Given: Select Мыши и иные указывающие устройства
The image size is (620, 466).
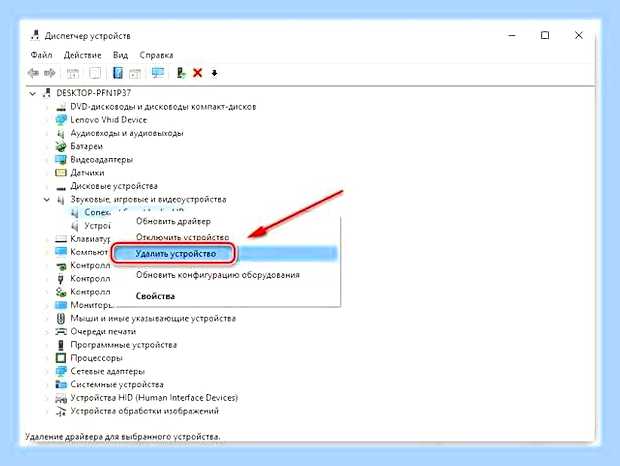Looking at the screenshot, I should (x=153, y=318).
